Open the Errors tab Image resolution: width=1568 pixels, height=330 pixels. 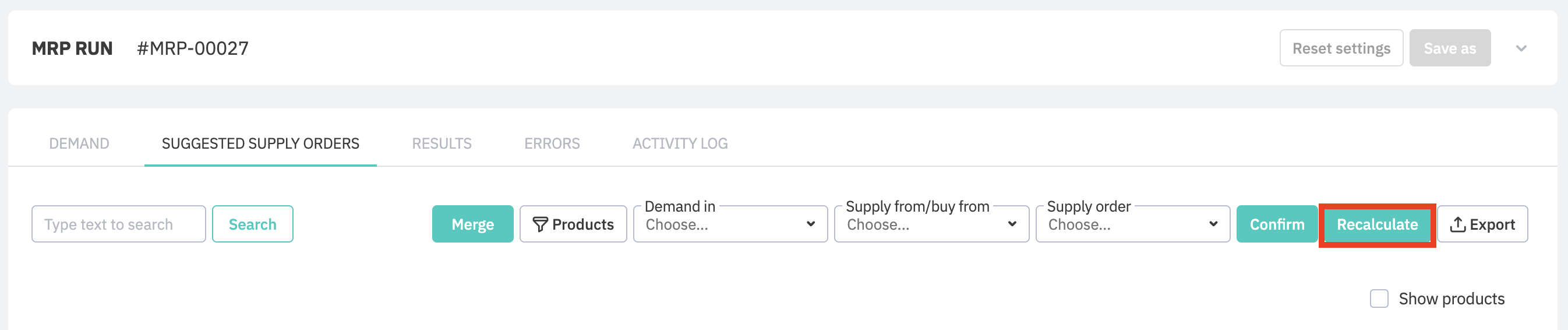click(x=552, y=143)
